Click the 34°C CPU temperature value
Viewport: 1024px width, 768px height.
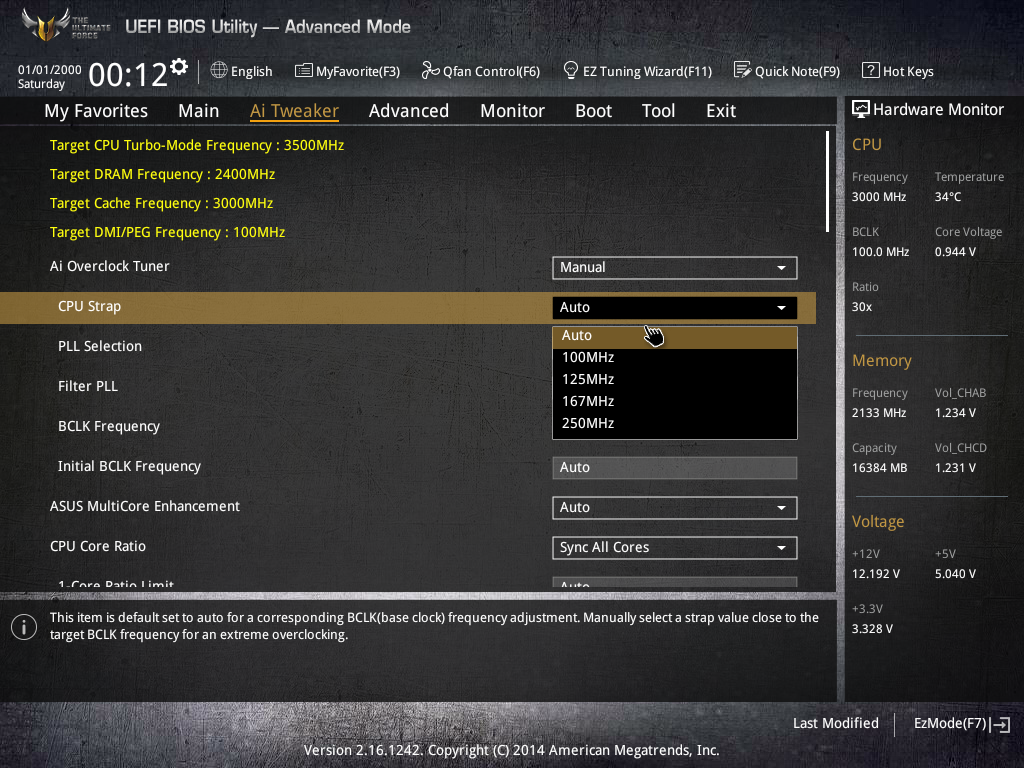pos(948,197)
